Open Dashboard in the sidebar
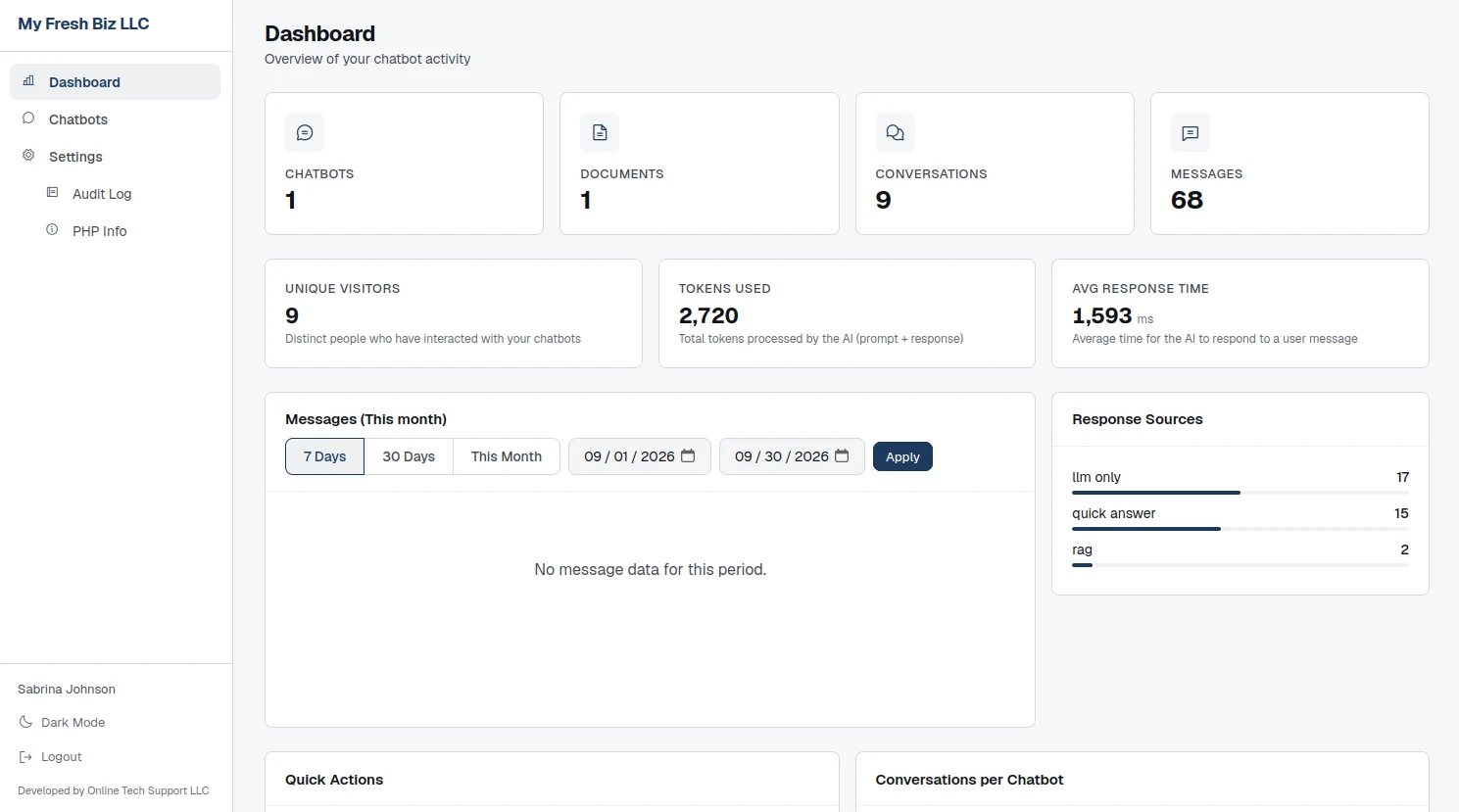 115,82
